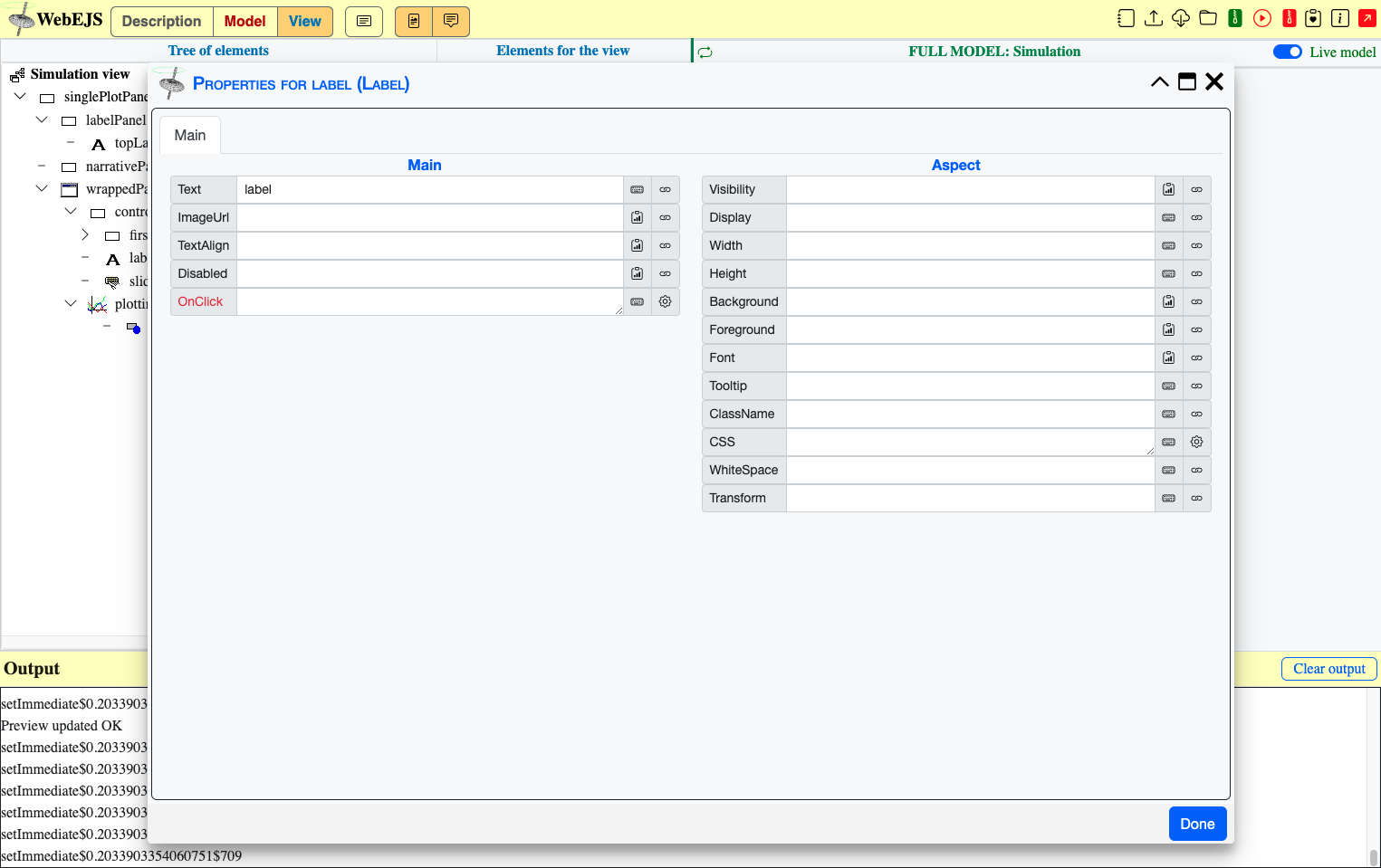Click the cloud download icon
1381x868 pixels.
(1181, 18)
